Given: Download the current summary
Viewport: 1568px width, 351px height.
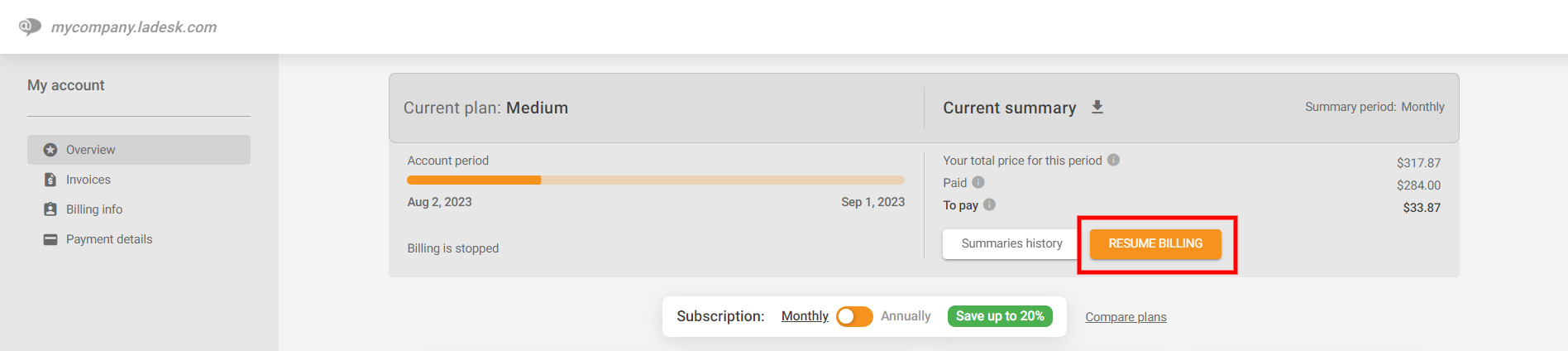Looking at the screenshot, I should pyautogui.click(x=1097, y=108).
